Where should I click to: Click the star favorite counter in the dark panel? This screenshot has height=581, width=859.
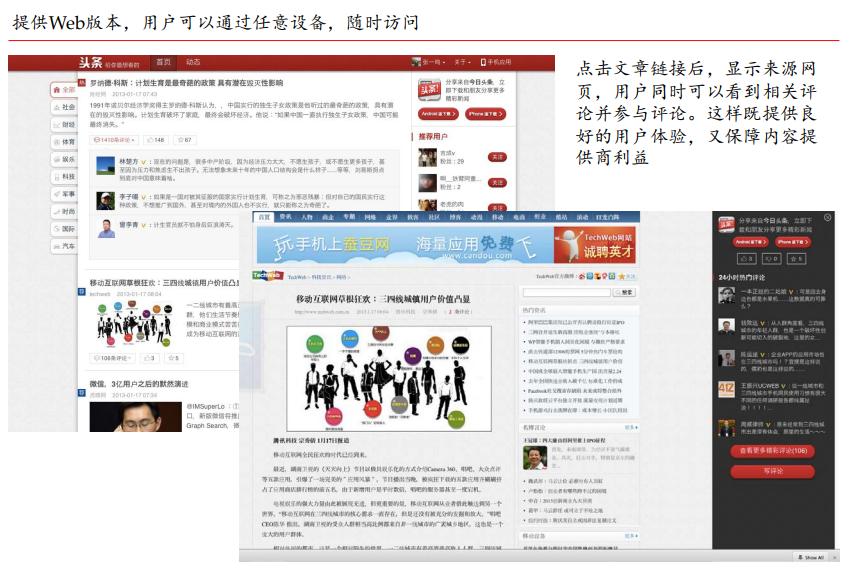point(797,258)
